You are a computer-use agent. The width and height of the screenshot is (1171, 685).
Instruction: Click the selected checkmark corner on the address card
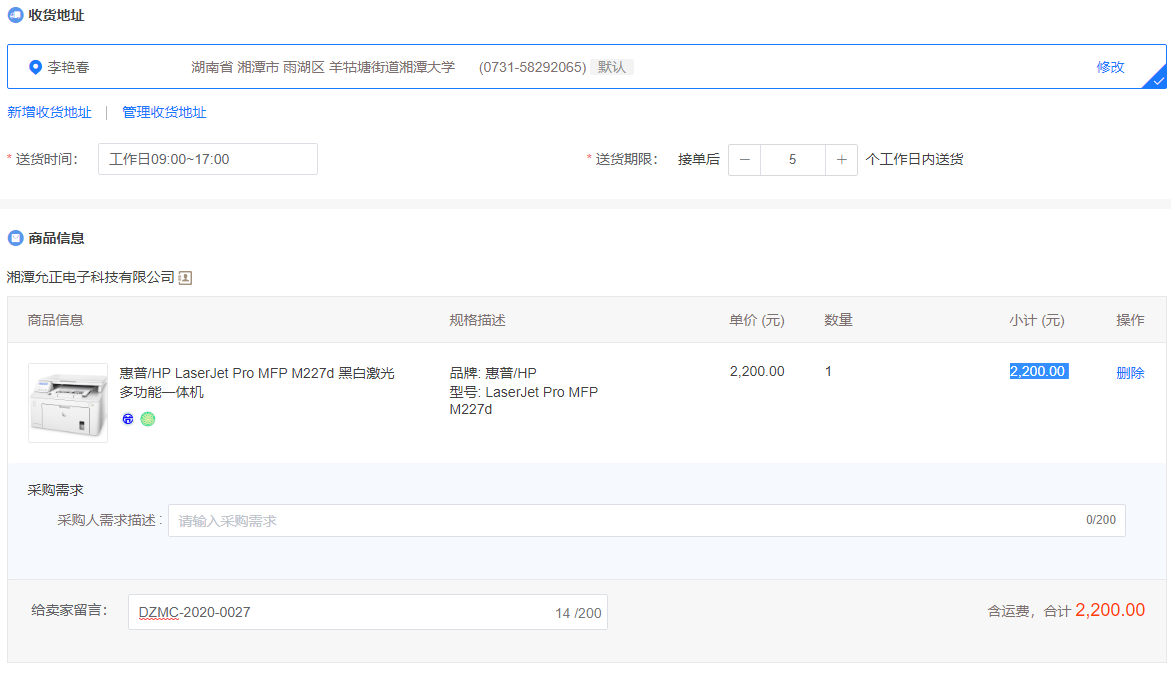pyautogui.click(x=1157, y=78)
